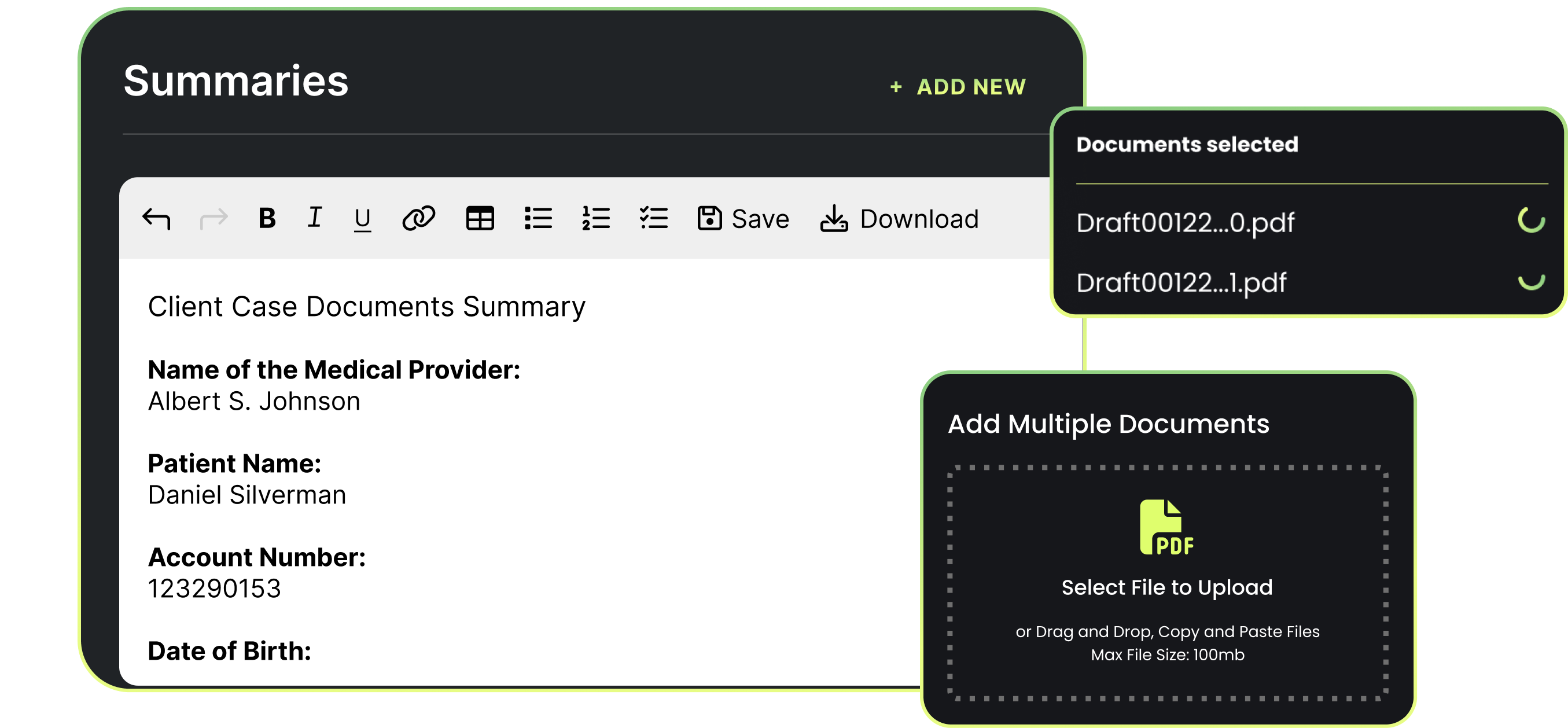The image size is (1568, 728).
Task: Insert a table using the table icon
Action: click(x=480, y=219)
